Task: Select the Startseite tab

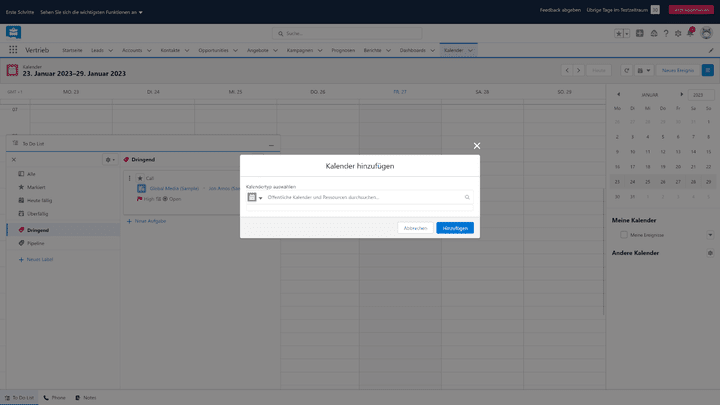Action: [72, 50]
